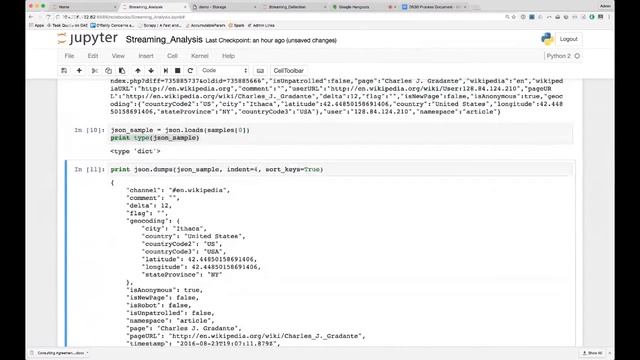Viewport: 640px width, 360px height.
Task: Copy selected cell using the copy icon
Action: pyautogui.click(x=108, y=71)
